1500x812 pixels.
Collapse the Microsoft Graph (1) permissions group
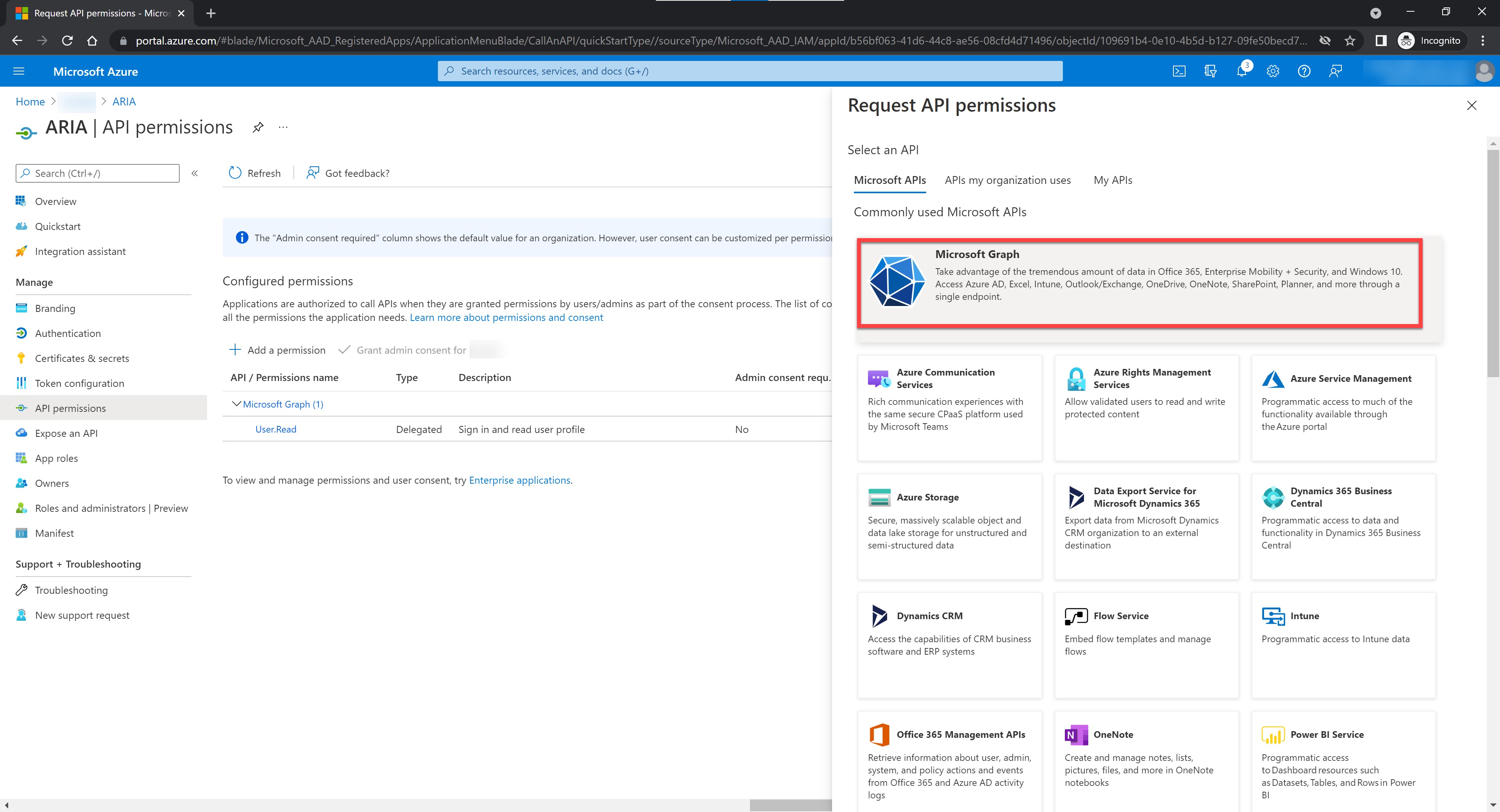click(236, 404)
